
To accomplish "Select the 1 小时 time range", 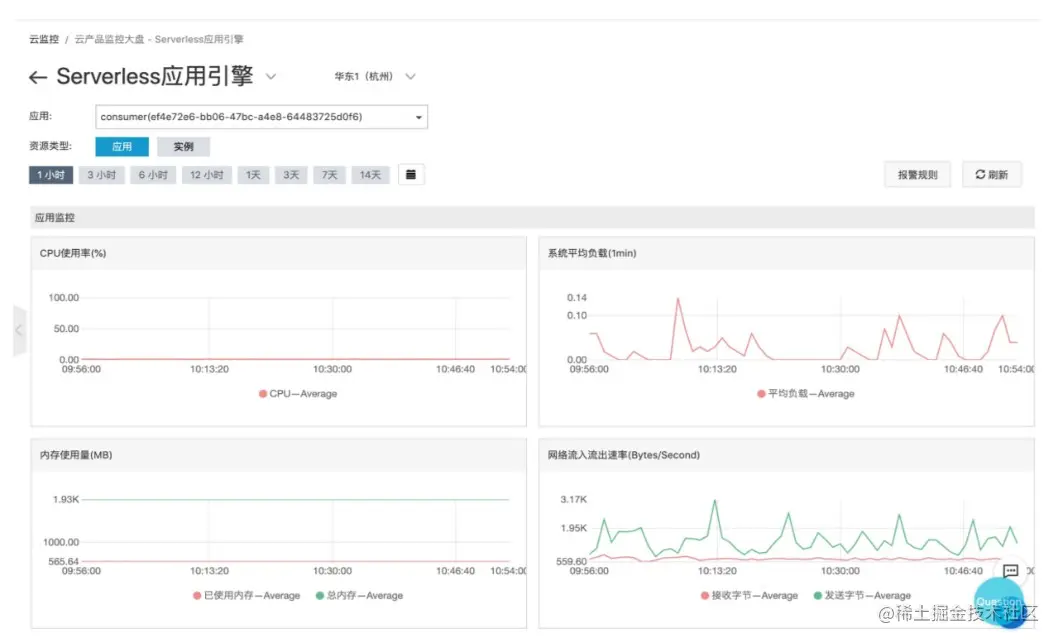I will click(51, 175).
